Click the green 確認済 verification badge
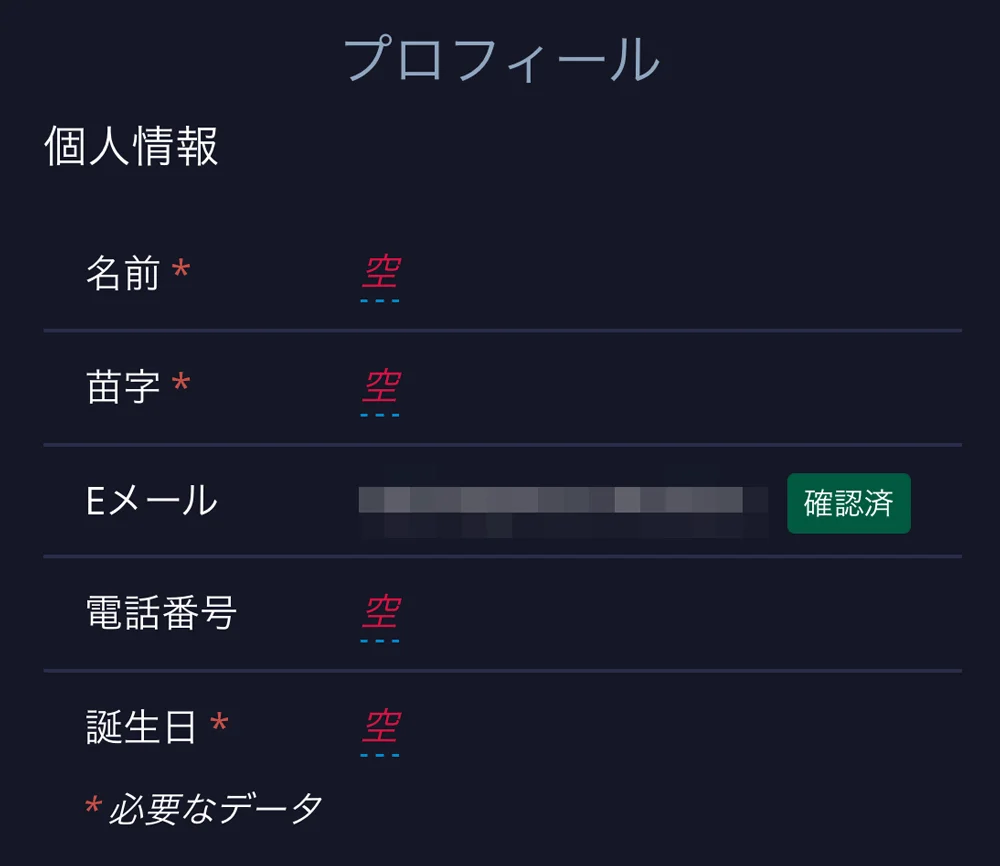 [x=848, y=504]
